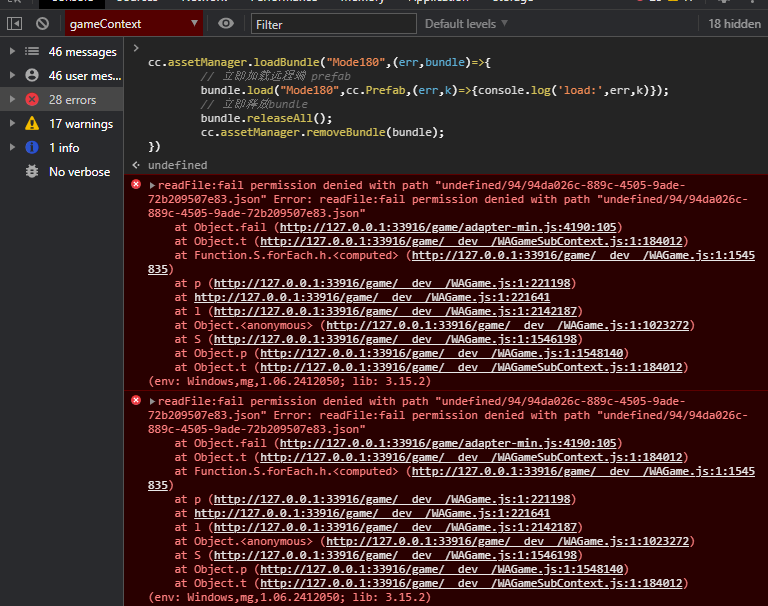Open the gameContext execution context dropdown
768x606 pixels.
coord(134,24)
